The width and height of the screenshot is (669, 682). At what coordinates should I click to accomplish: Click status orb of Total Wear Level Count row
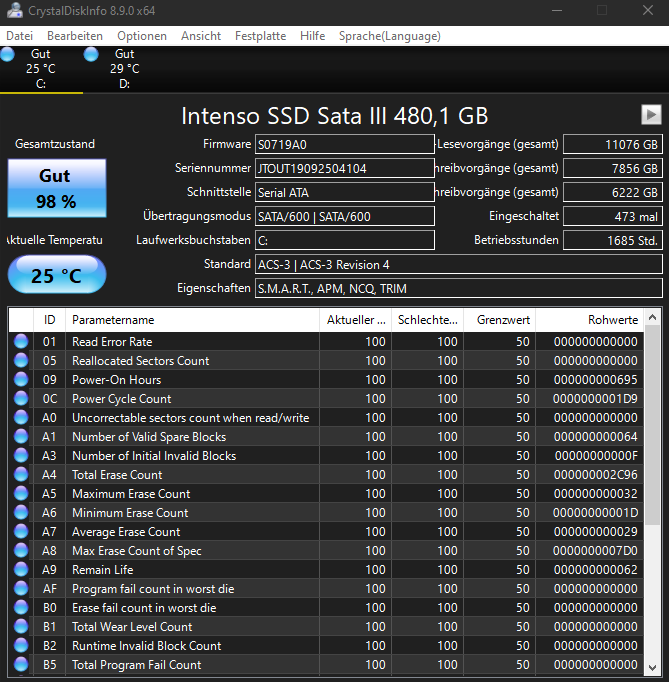point(21,626)
